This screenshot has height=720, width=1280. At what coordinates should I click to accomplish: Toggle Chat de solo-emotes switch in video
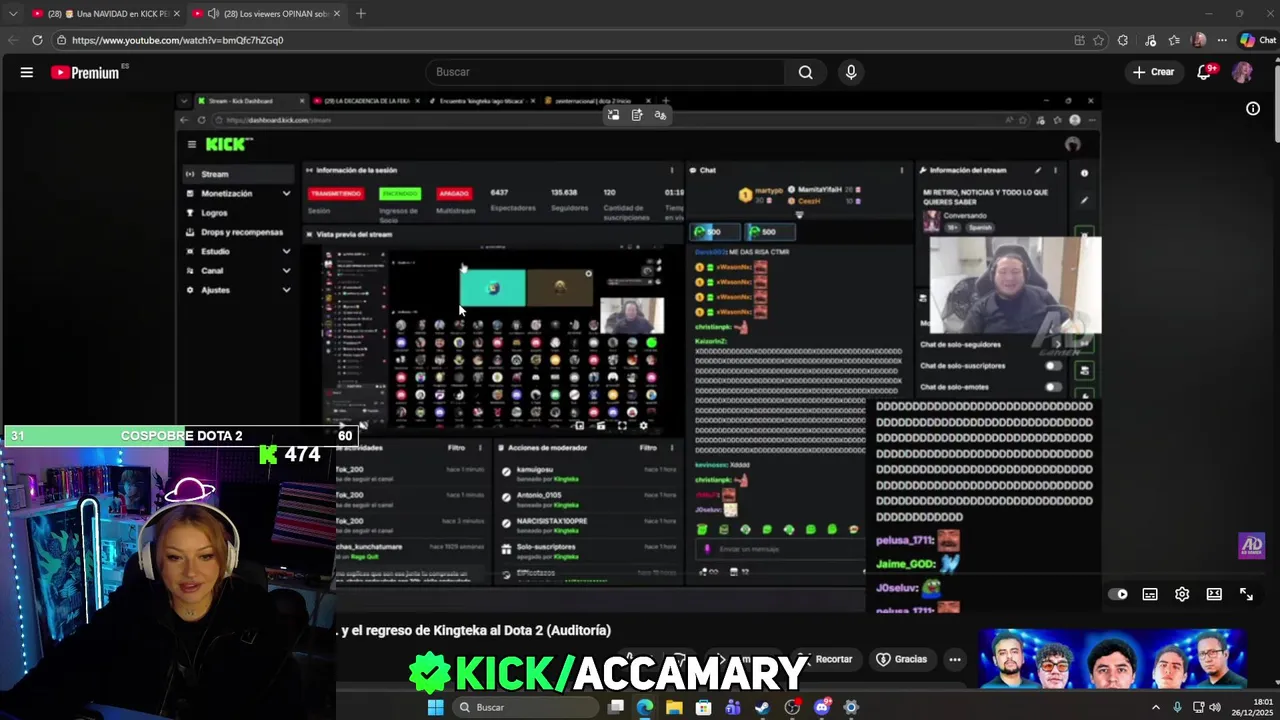(1052, 387)
